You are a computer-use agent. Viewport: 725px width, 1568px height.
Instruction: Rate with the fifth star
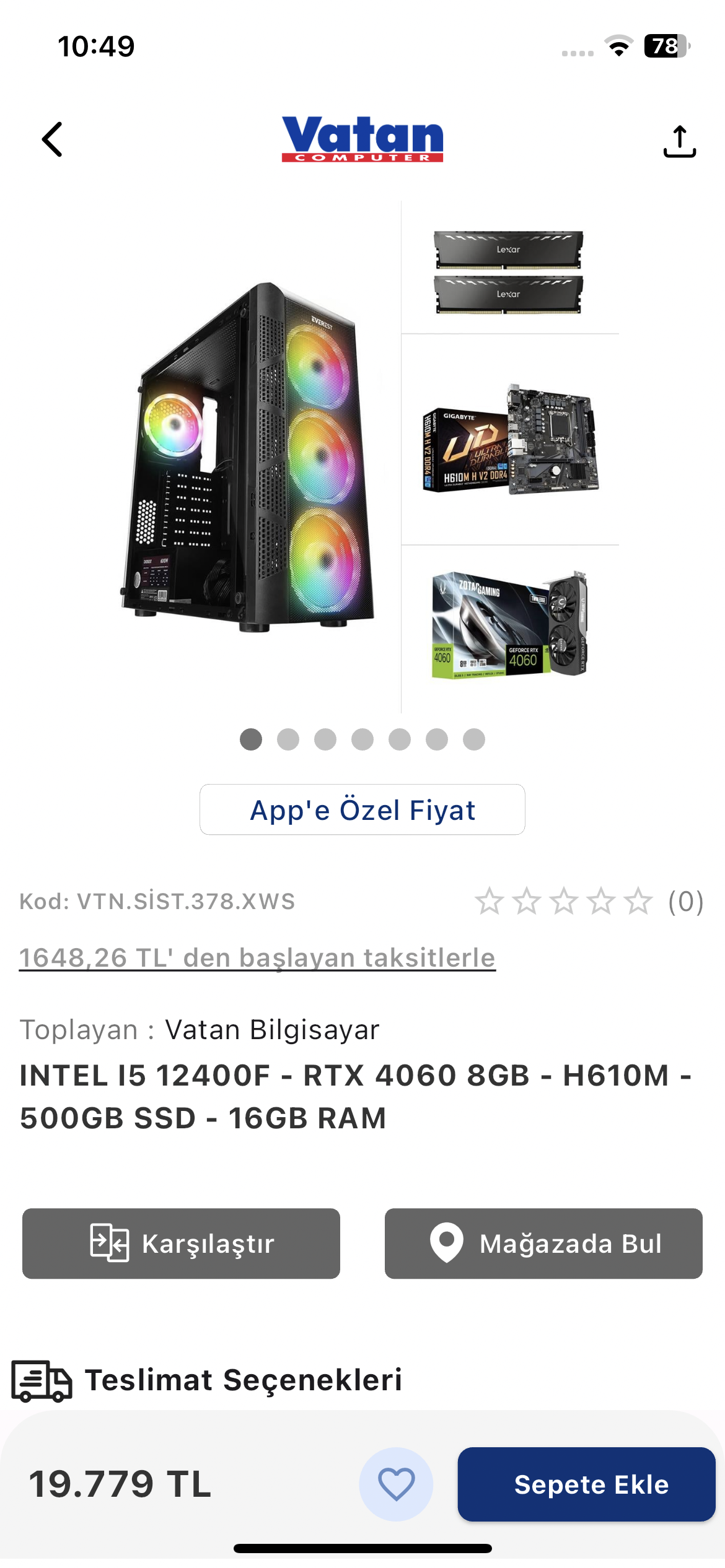[x=638, y=901]
